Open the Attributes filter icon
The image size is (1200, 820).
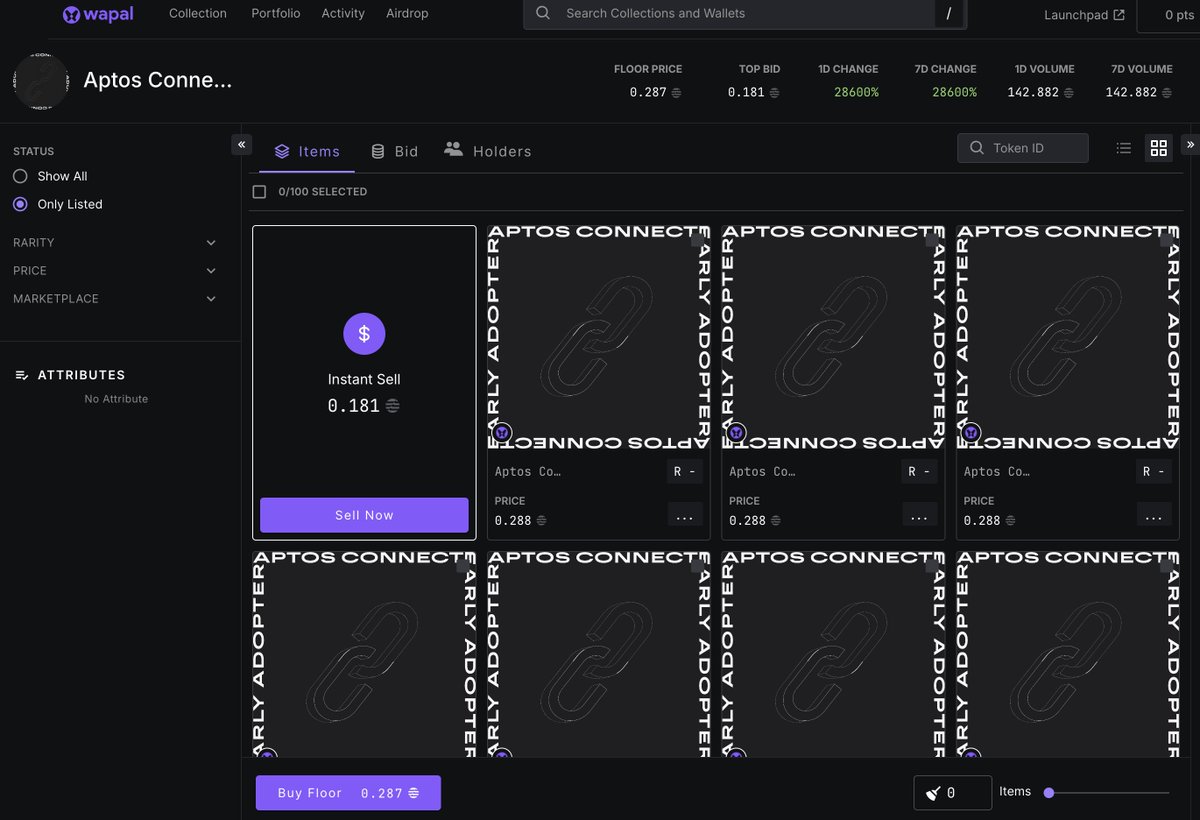coord(22,374)
